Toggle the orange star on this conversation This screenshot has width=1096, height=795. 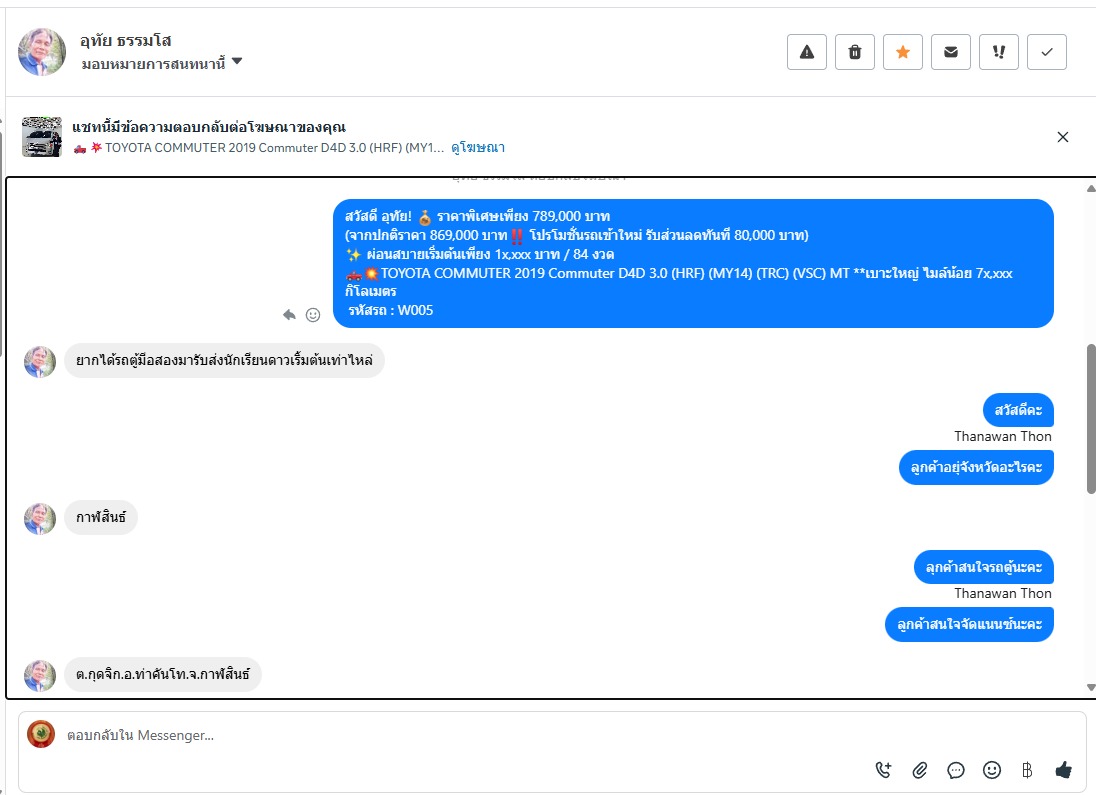(902, 52)
